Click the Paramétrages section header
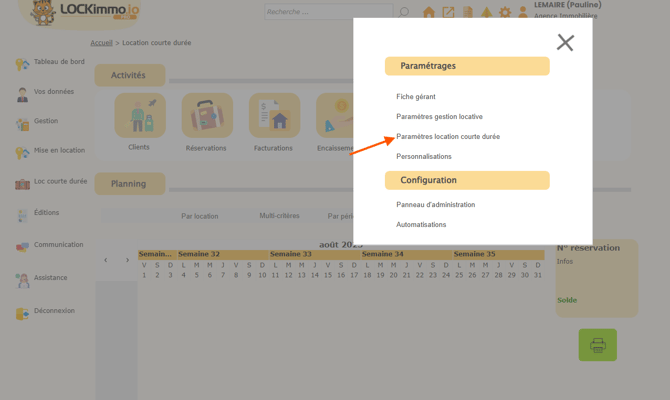 coord(467,66)
